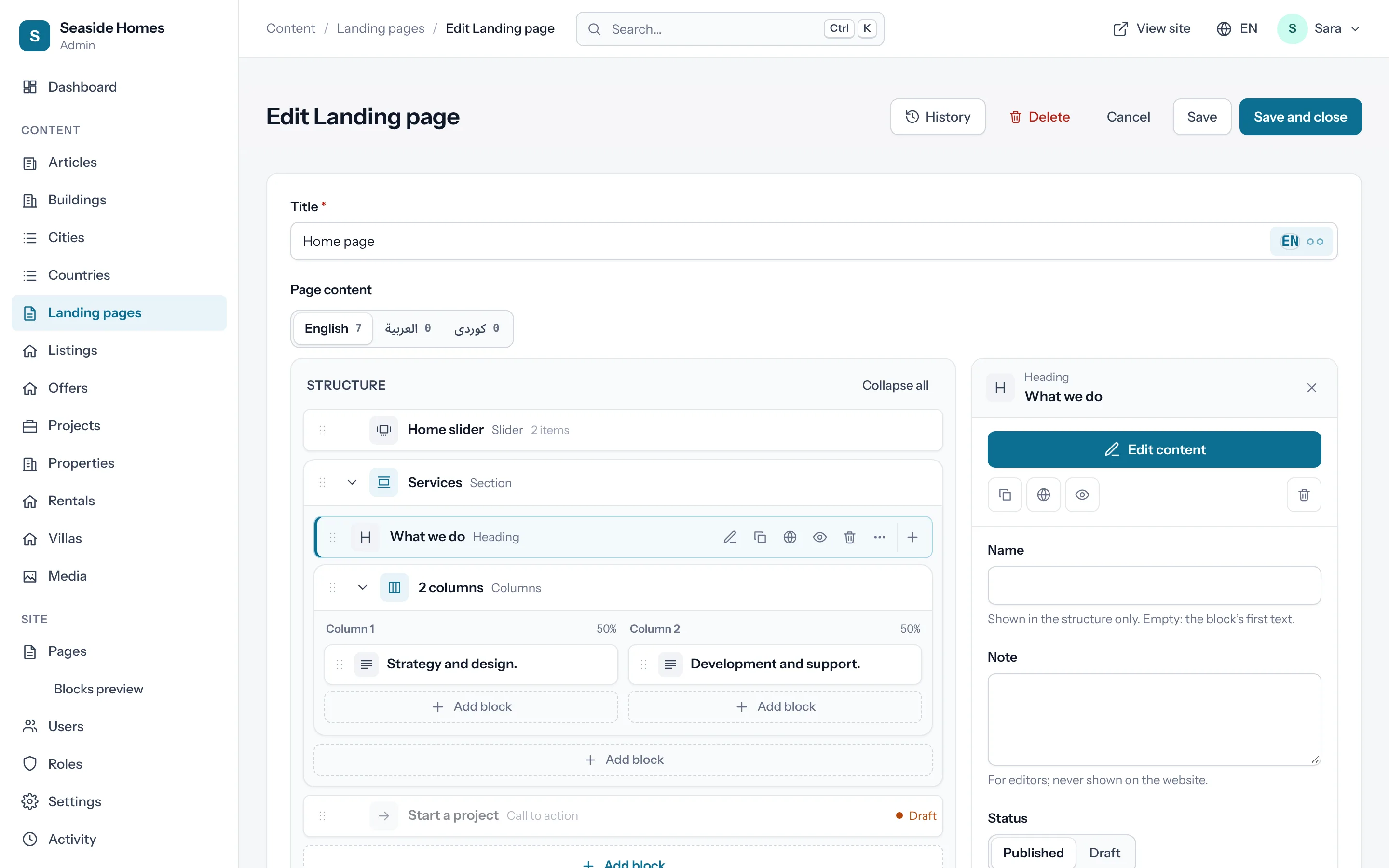1389x868 pixels.
Task: Set status to Draft
Action: 1104,853
